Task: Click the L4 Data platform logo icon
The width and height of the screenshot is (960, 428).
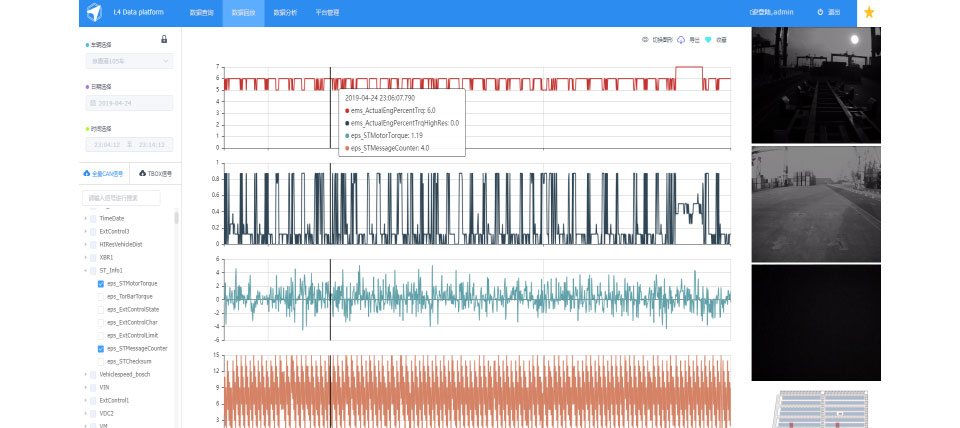Action: click(x=94, y=12)
